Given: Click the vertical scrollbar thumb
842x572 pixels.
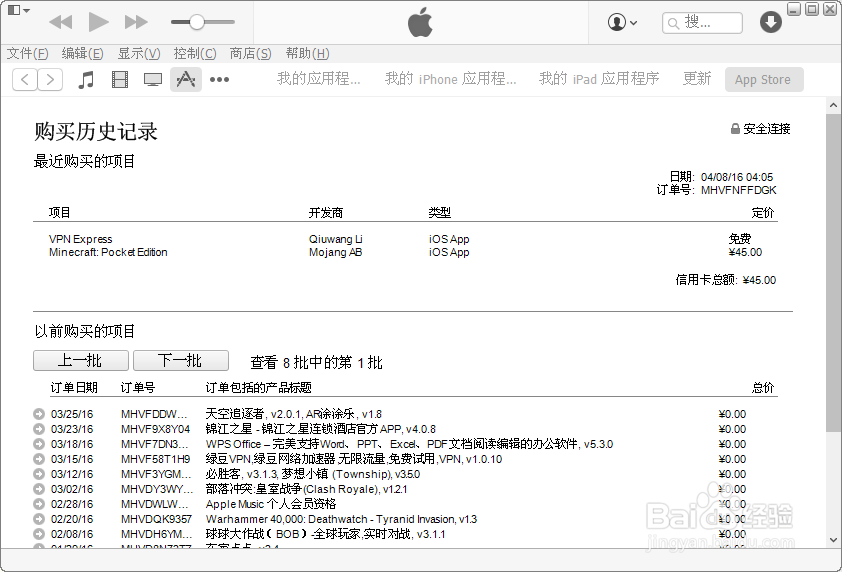Looking at the screenshot, I should point(833,271).
